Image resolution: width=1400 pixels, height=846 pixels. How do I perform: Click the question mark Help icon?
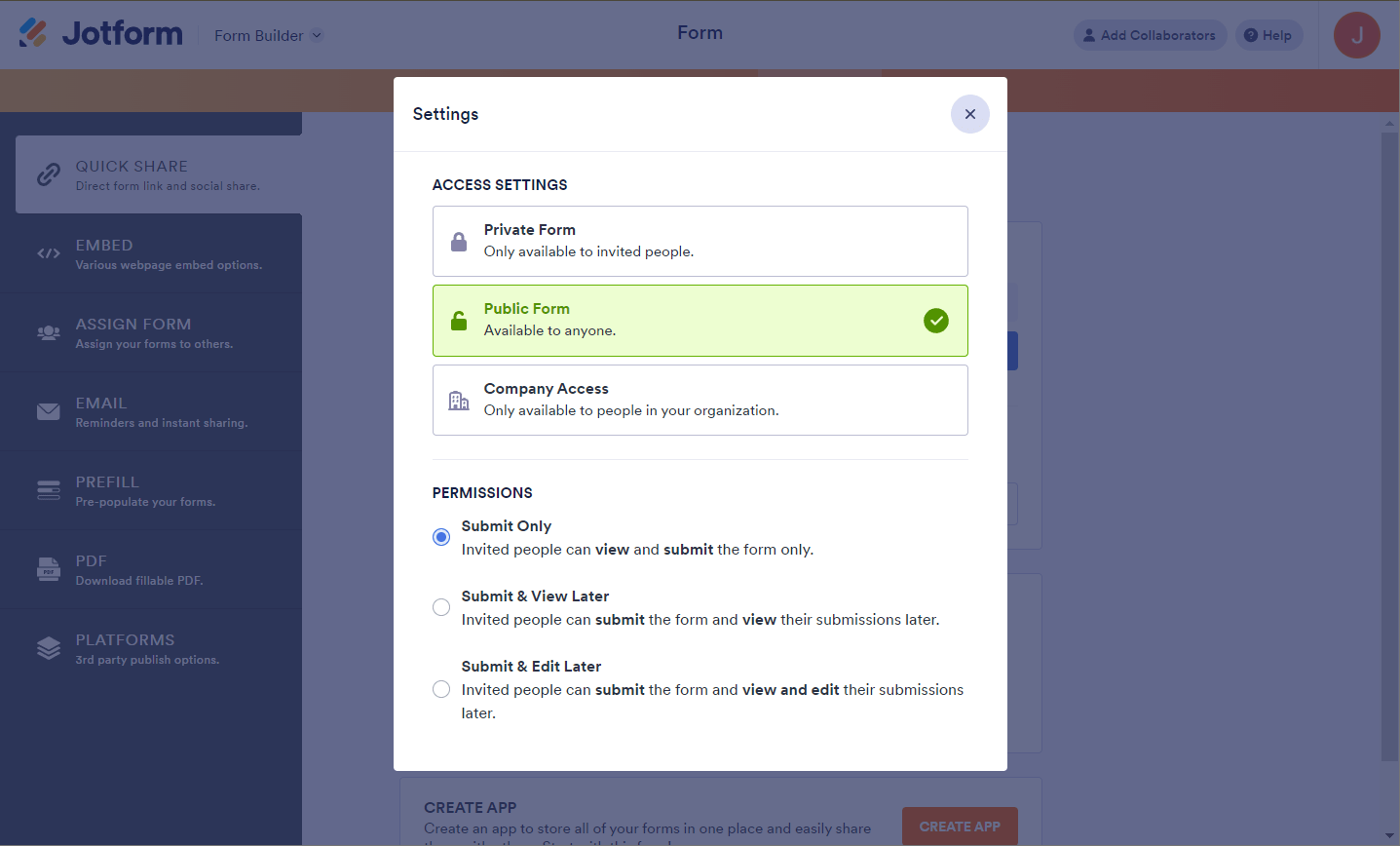1251,35
